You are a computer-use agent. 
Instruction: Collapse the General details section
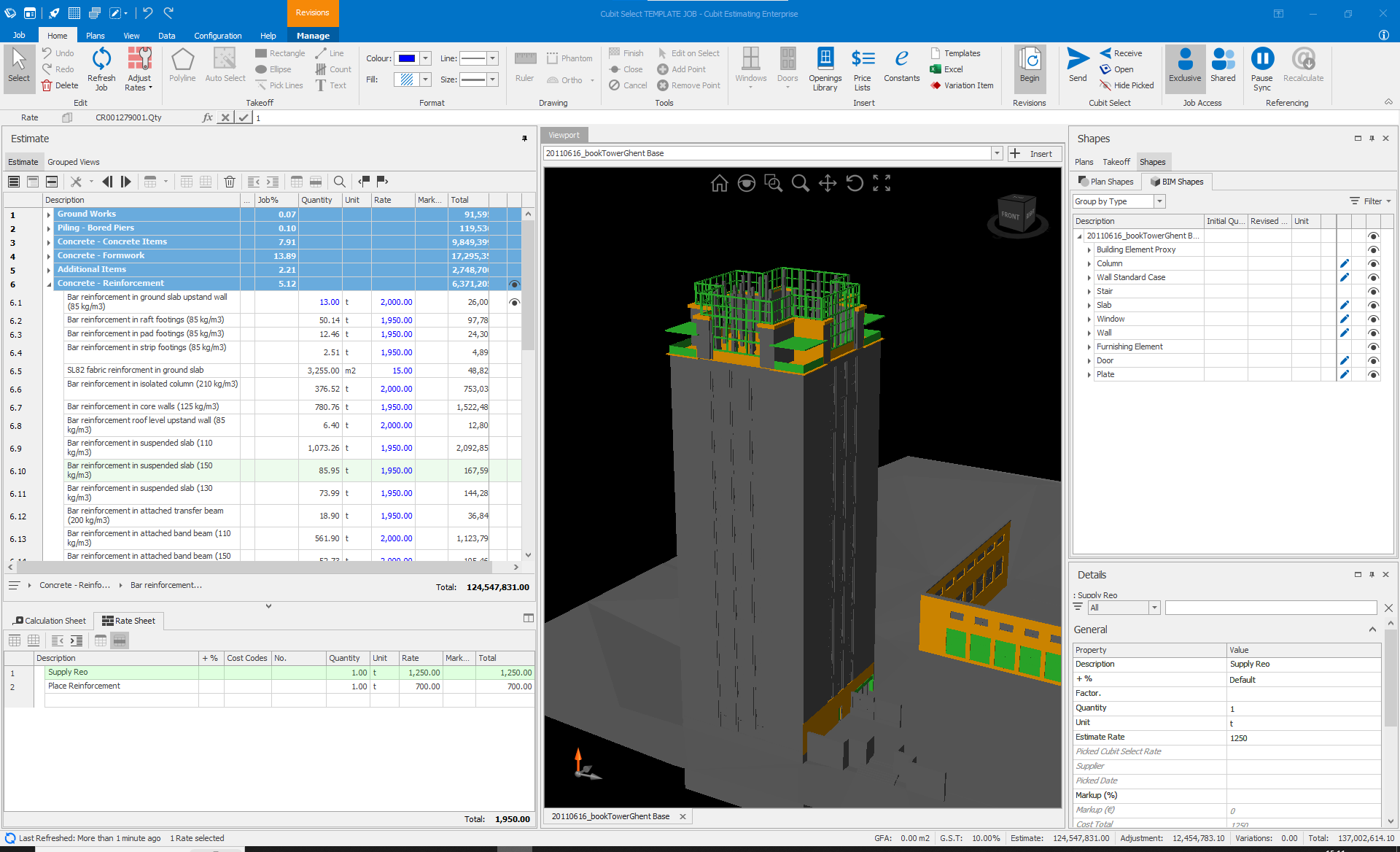click(1372, 630)
